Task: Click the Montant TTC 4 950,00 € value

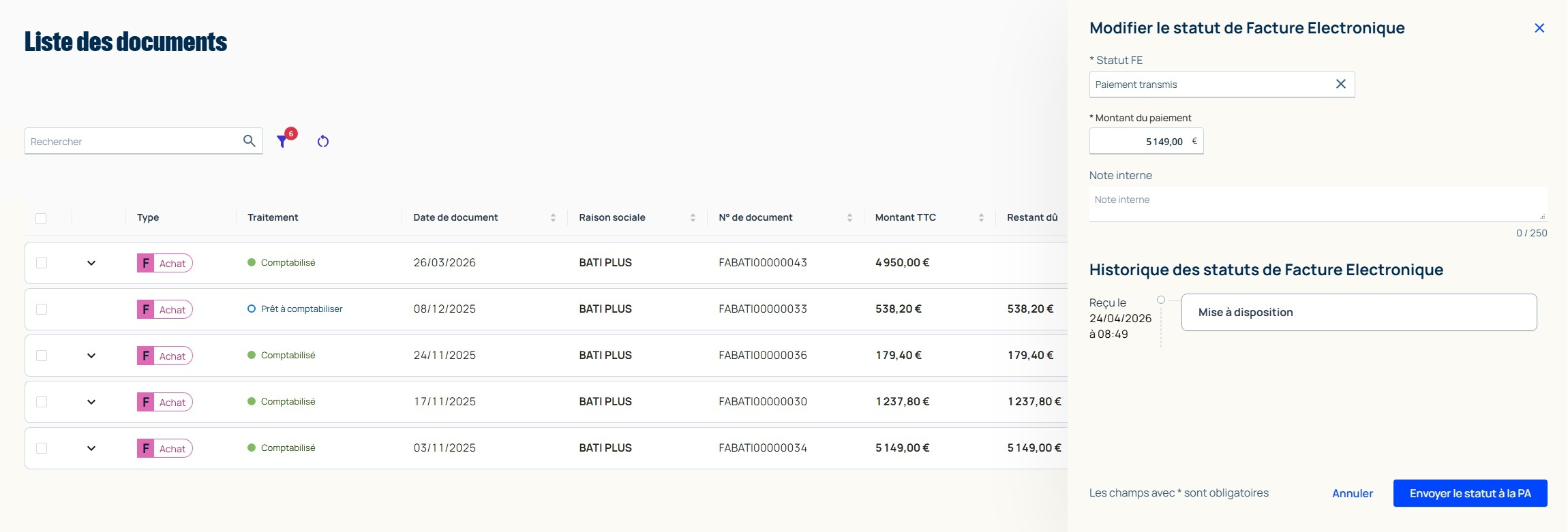Action: [903, 262]
